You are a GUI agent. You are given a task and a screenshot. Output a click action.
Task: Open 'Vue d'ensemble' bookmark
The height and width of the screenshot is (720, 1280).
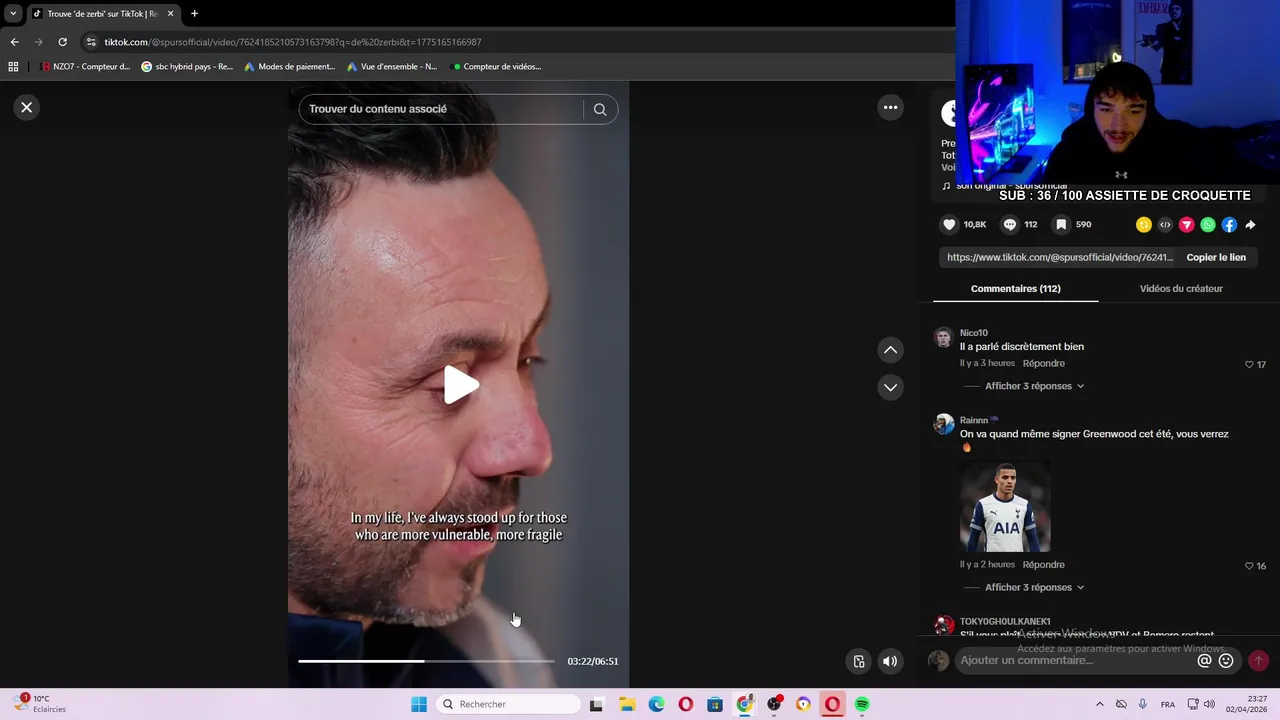(392, 67)
